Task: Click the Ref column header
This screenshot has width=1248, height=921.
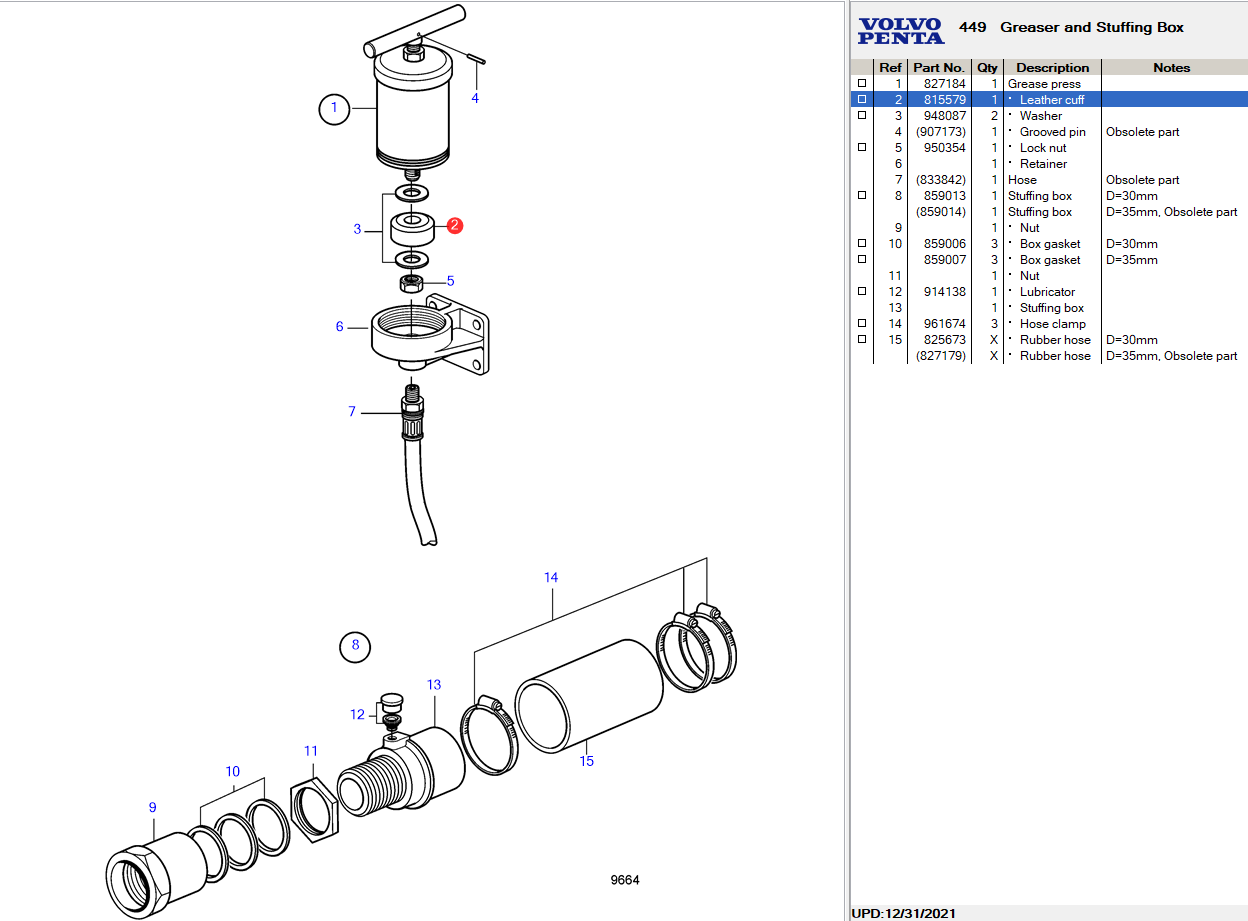Action: [890, 68]
